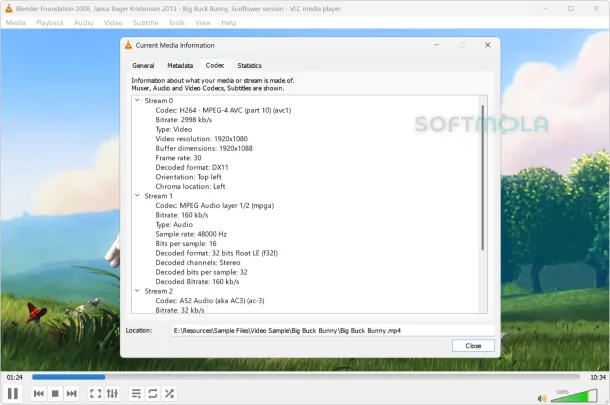Select Bits per sample: 16 row

tap(186, 244)
